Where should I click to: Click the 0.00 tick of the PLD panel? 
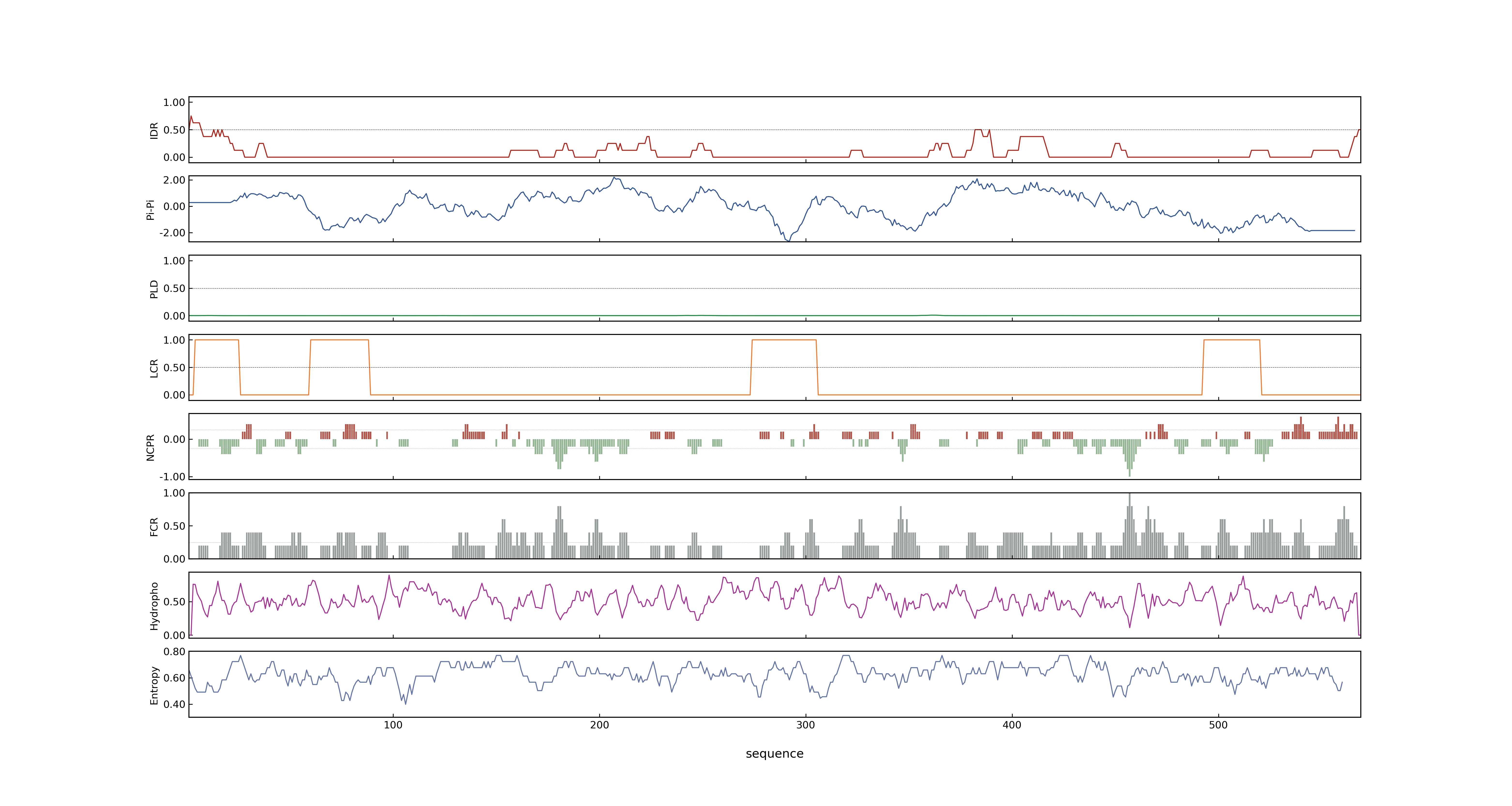[174, 316]
